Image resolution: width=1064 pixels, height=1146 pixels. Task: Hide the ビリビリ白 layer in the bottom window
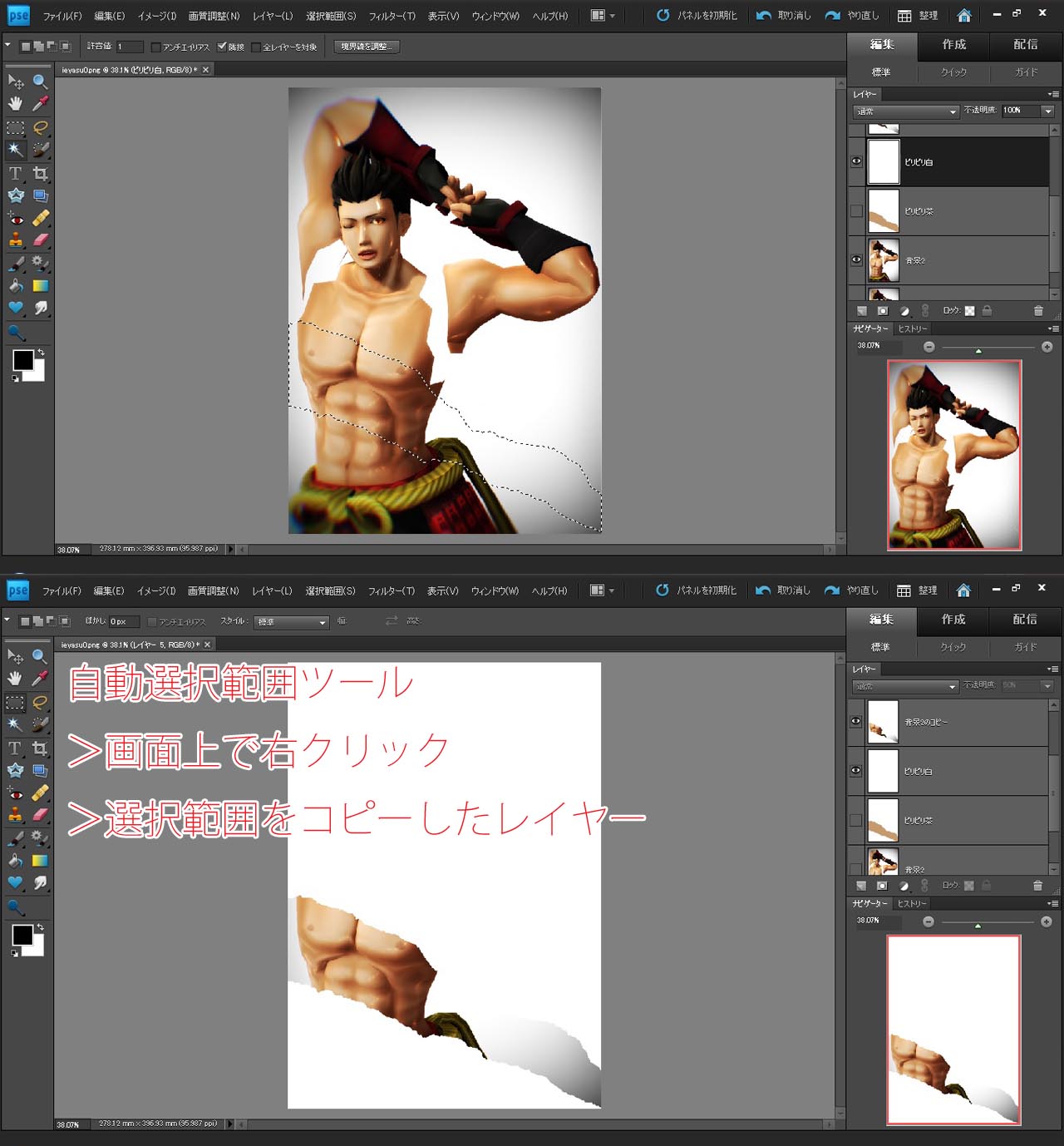pos(855,771)
